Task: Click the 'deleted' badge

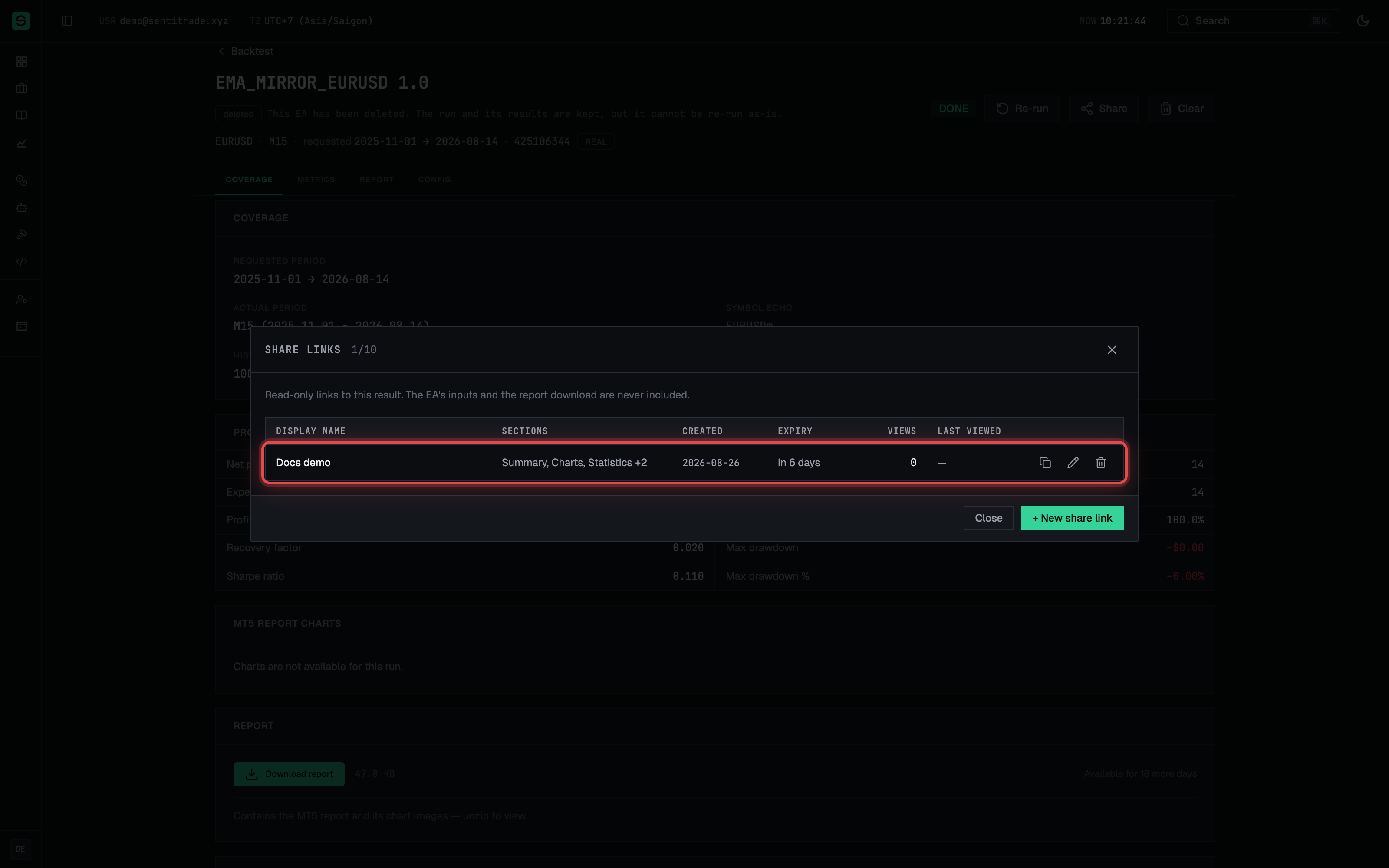Action: 238,114
